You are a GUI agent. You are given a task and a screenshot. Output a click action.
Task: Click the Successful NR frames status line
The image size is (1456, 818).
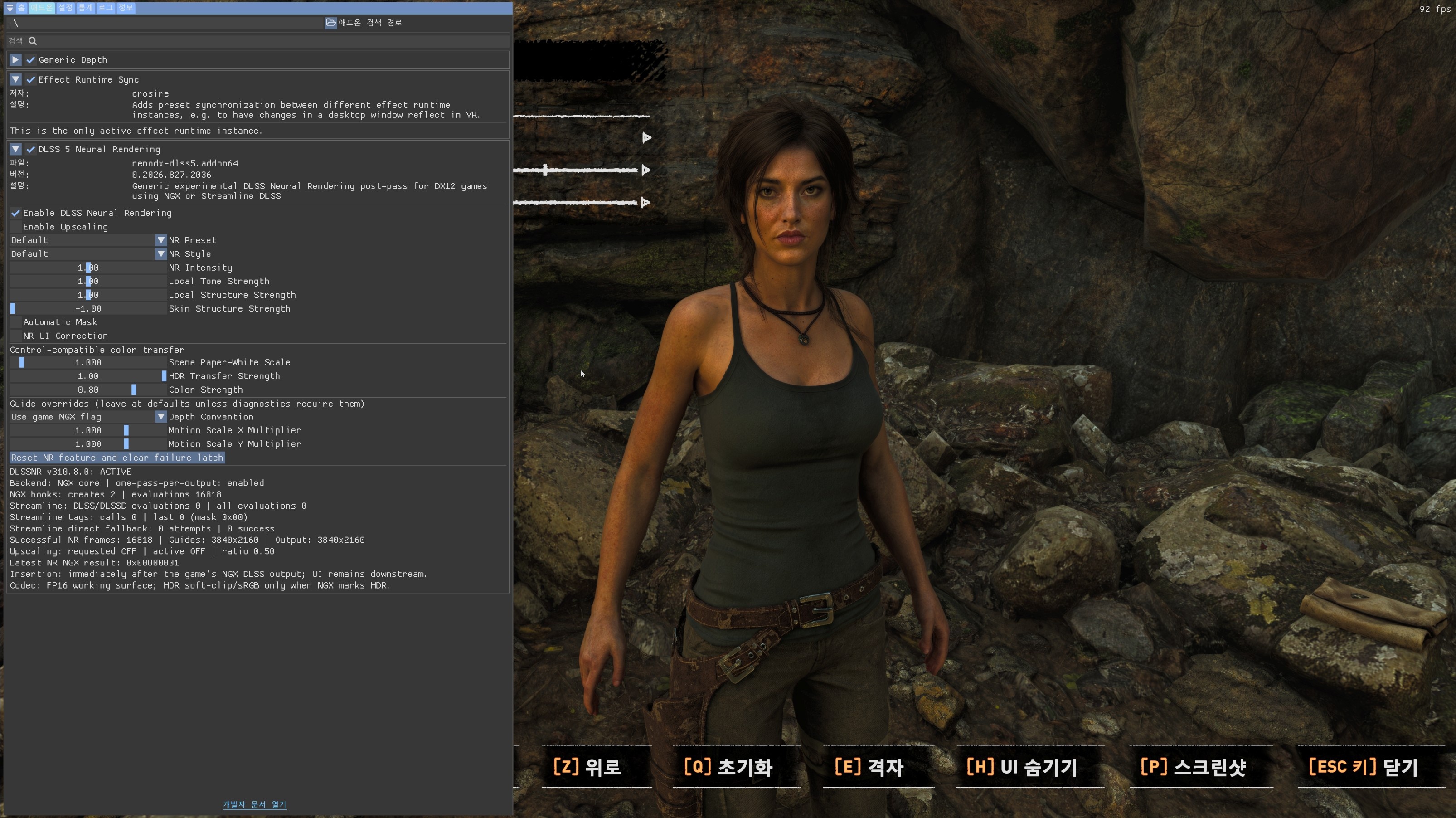tap(187, 540)
